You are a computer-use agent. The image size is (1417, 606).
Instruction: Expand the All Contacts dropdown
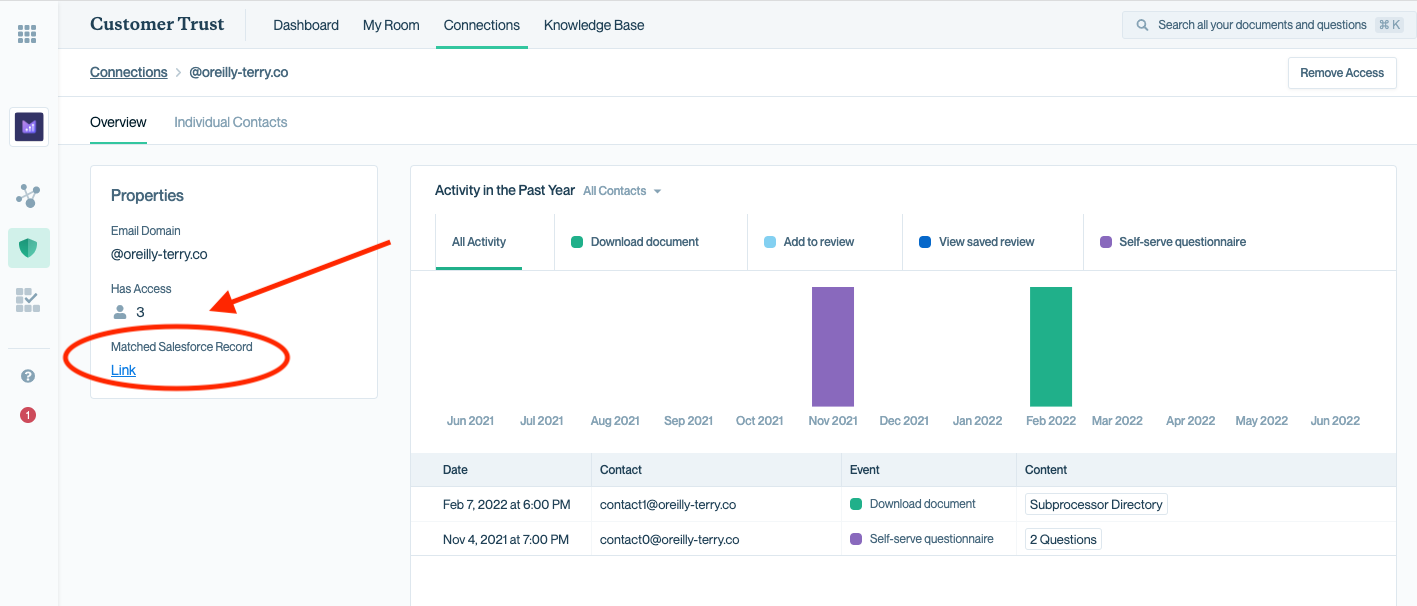pyautogui.click(x=622, y=191)
